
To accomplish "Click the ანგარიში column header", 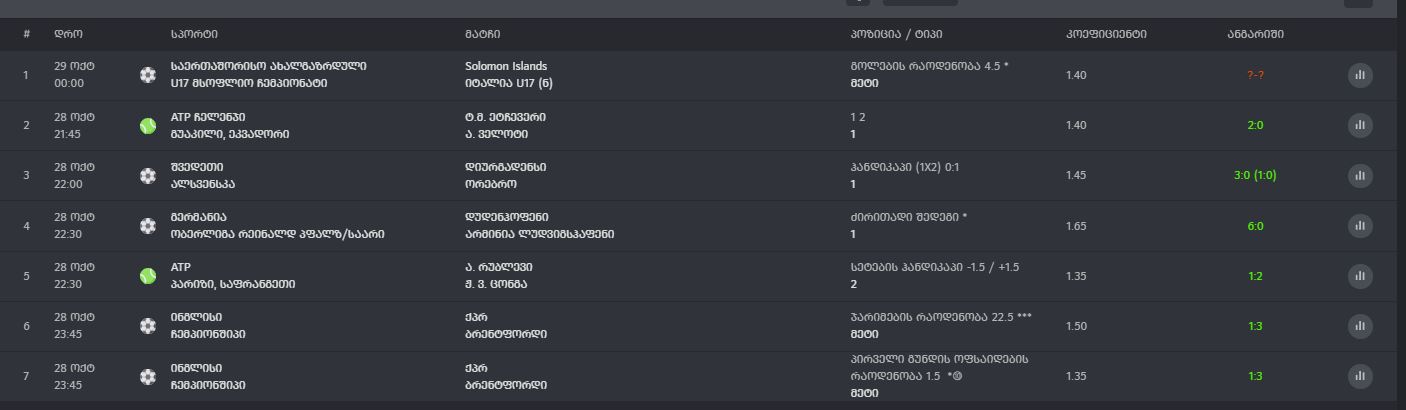I will tap(1255, 34).
